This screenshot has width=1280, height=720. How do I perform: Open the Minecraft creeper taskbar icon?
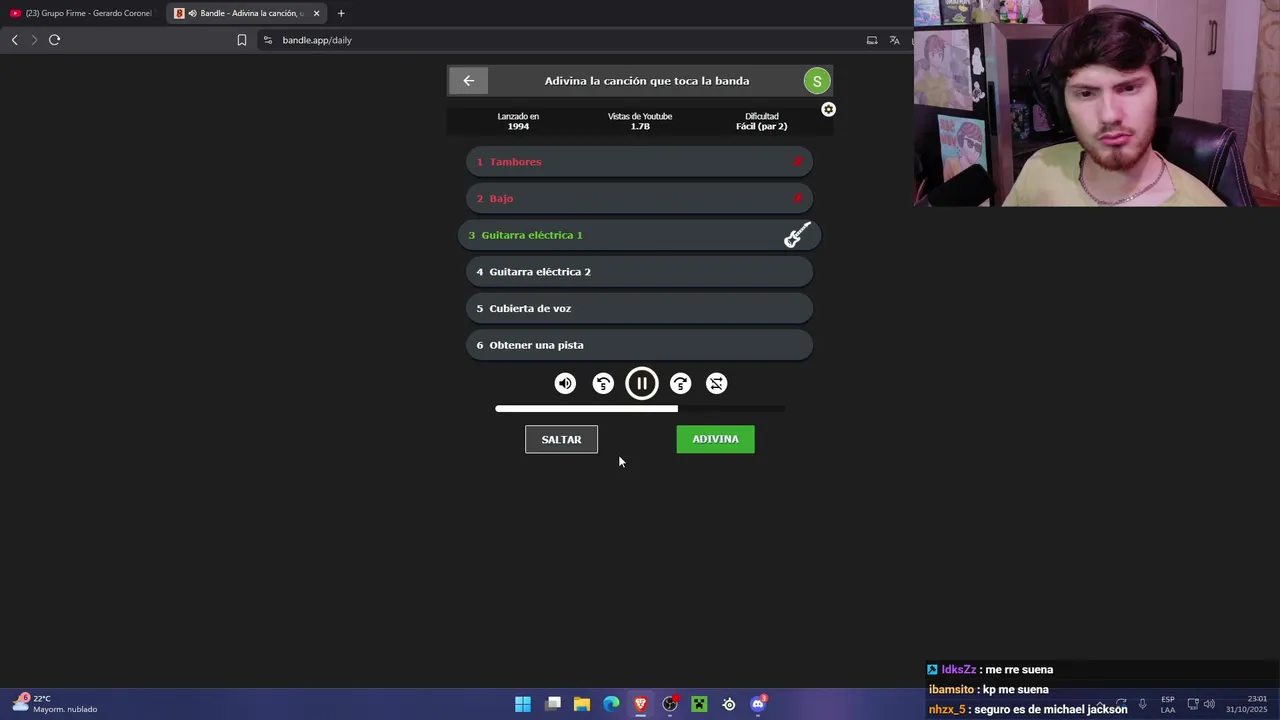coord(699,704)
